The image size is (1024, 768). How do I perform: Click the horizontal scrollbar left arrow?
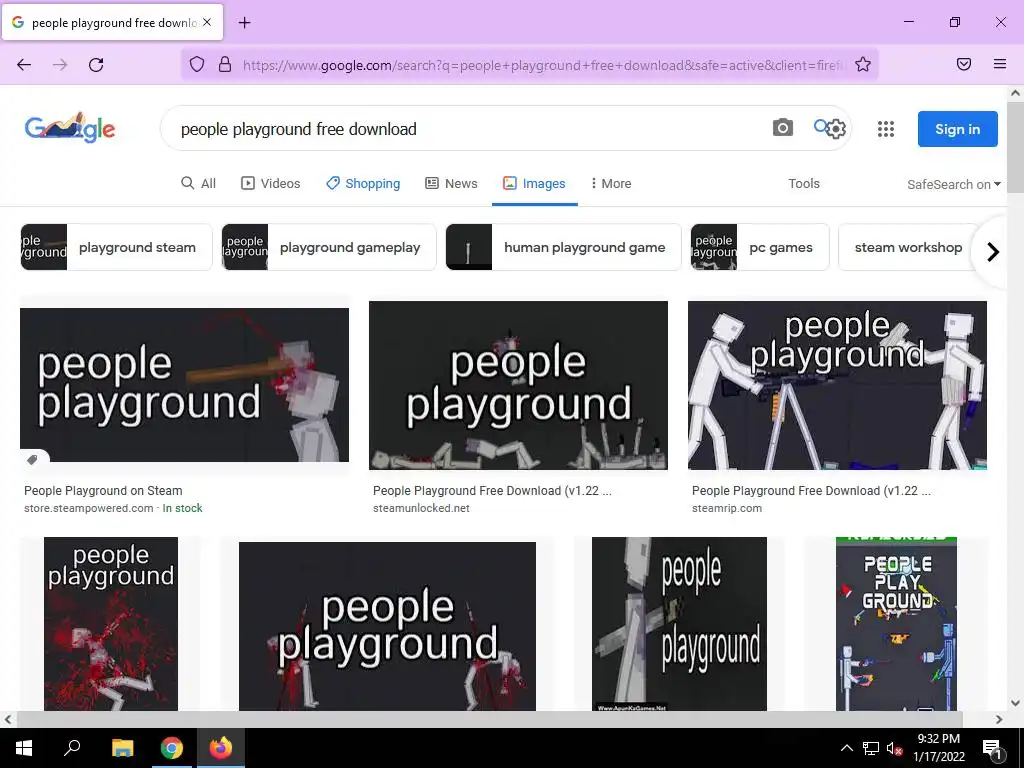pos(8,719)
